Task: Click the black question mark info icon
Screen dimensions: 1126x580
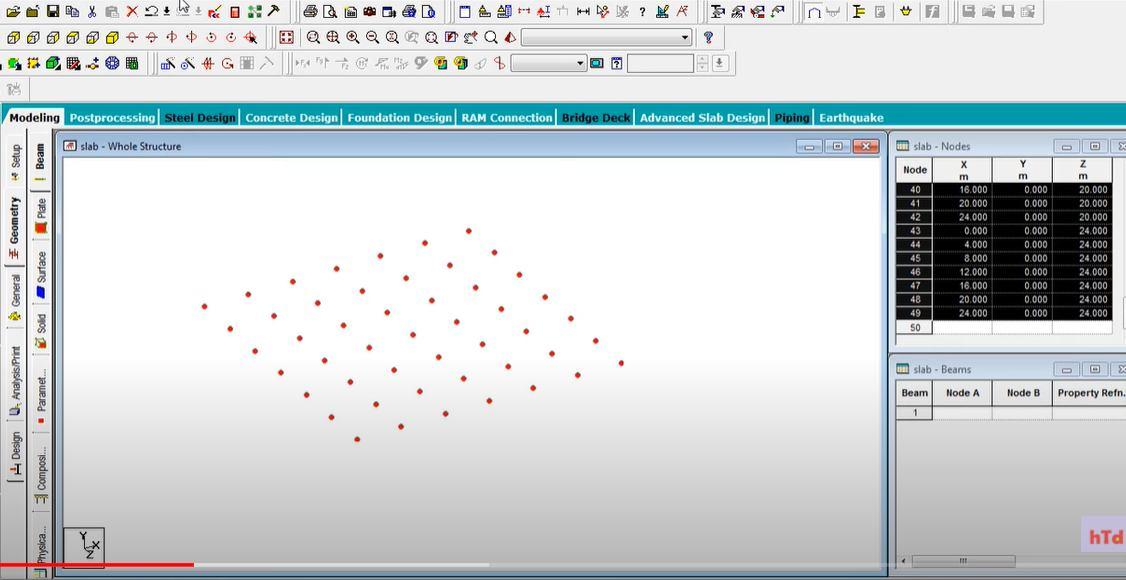Action: pos(642,11)
